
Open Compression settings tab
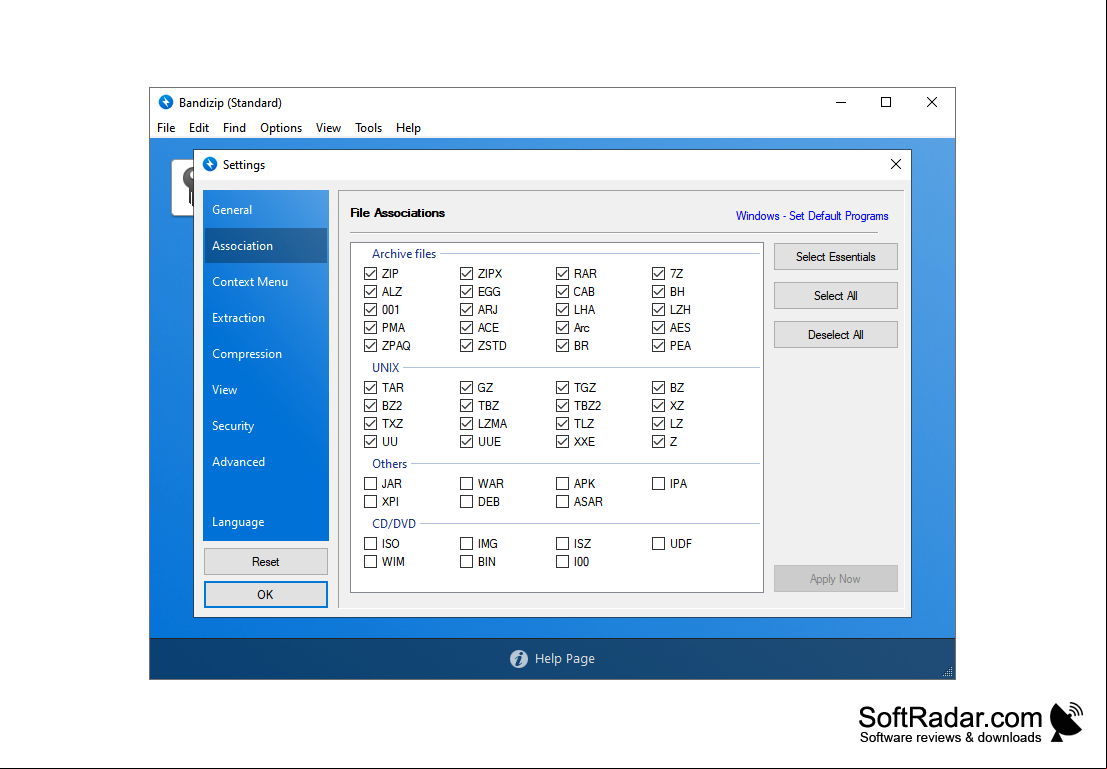[x=265, y=354]
